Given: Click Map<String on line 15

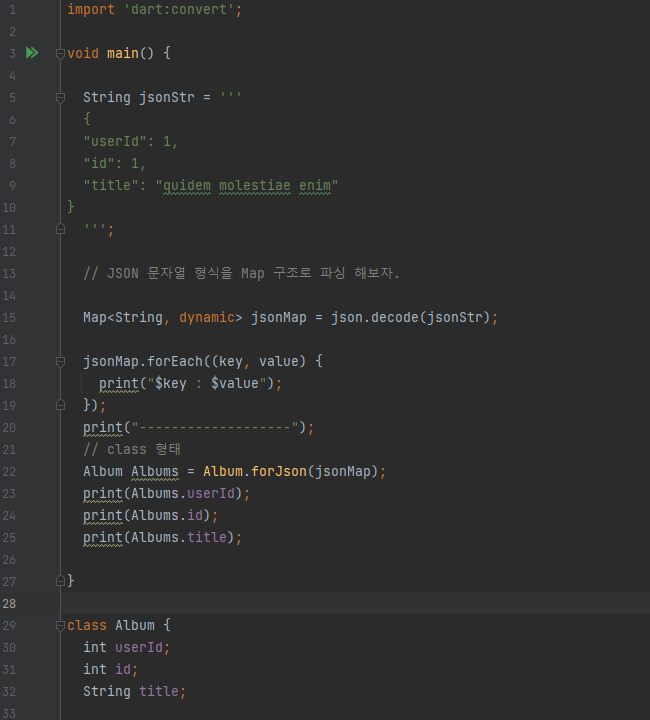Looking at the screenshot, I should click(x=123, y=317).
